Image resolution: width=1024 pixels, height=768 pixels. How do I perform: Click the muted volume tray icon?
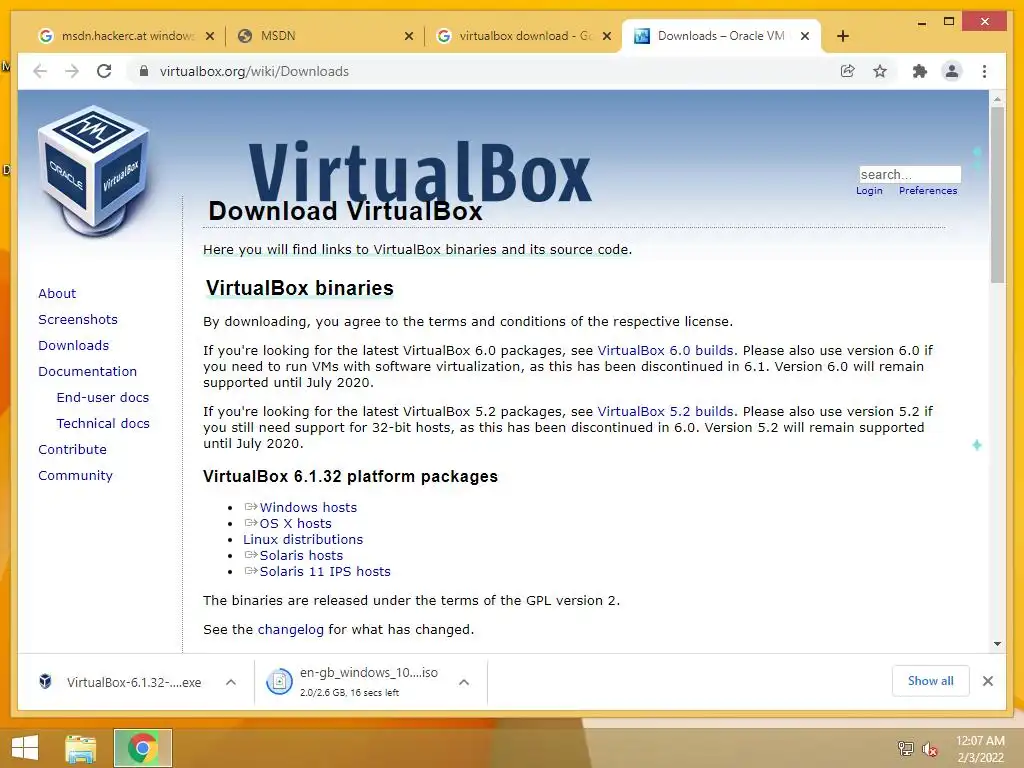[930, 748]
